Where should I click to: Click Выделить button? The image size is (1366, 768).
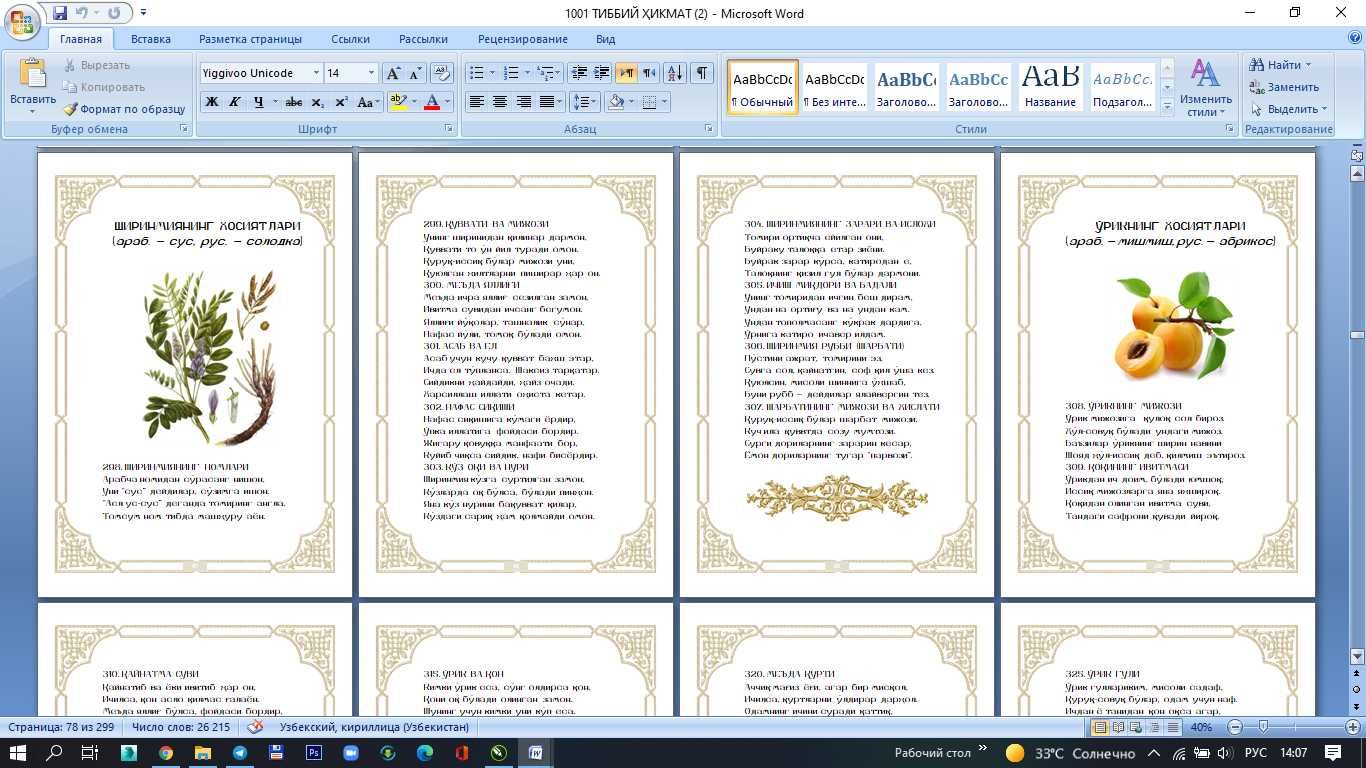1288,109
